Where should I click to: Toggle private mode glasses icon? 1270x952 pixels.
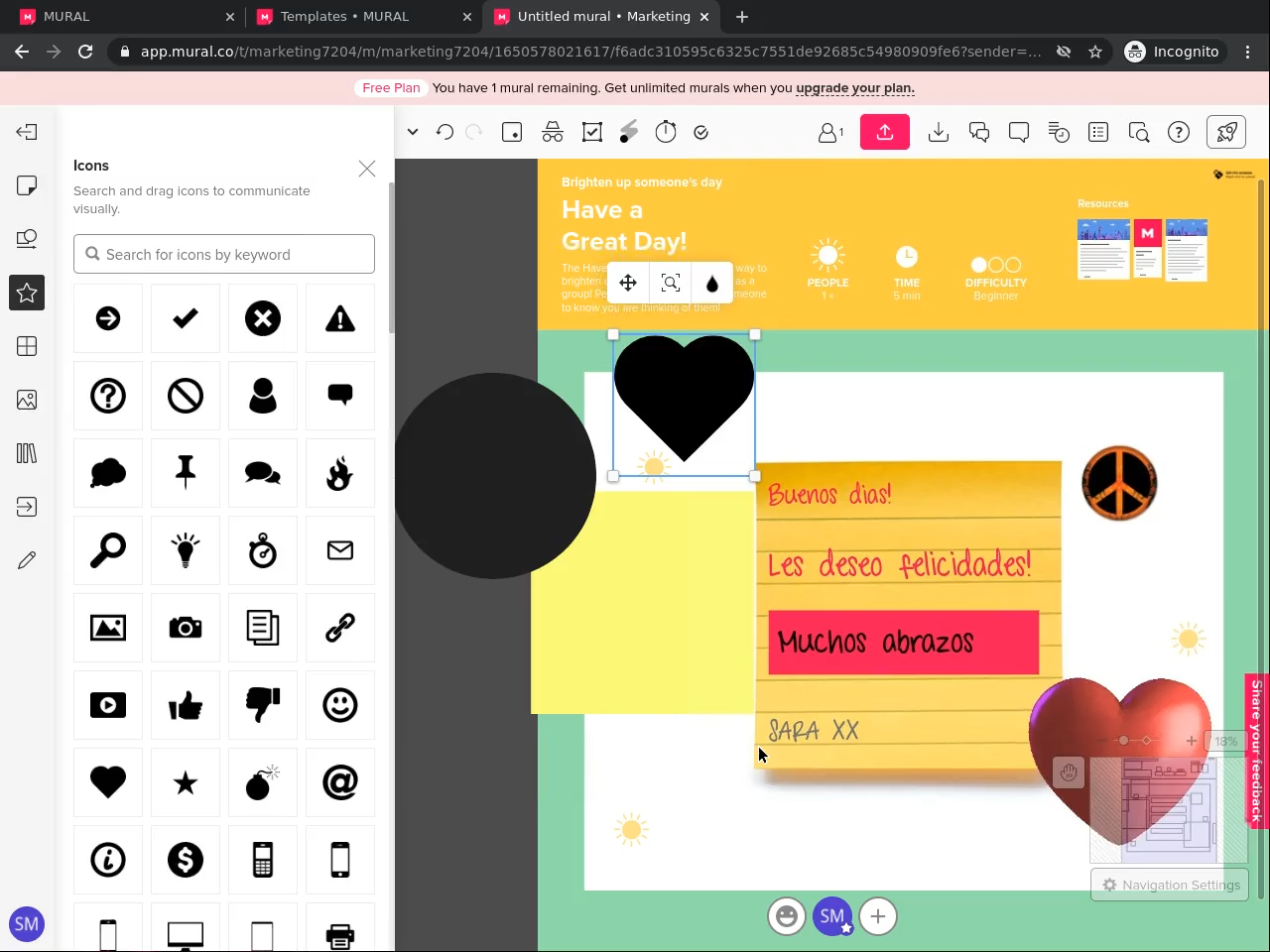tap(553, 132)
